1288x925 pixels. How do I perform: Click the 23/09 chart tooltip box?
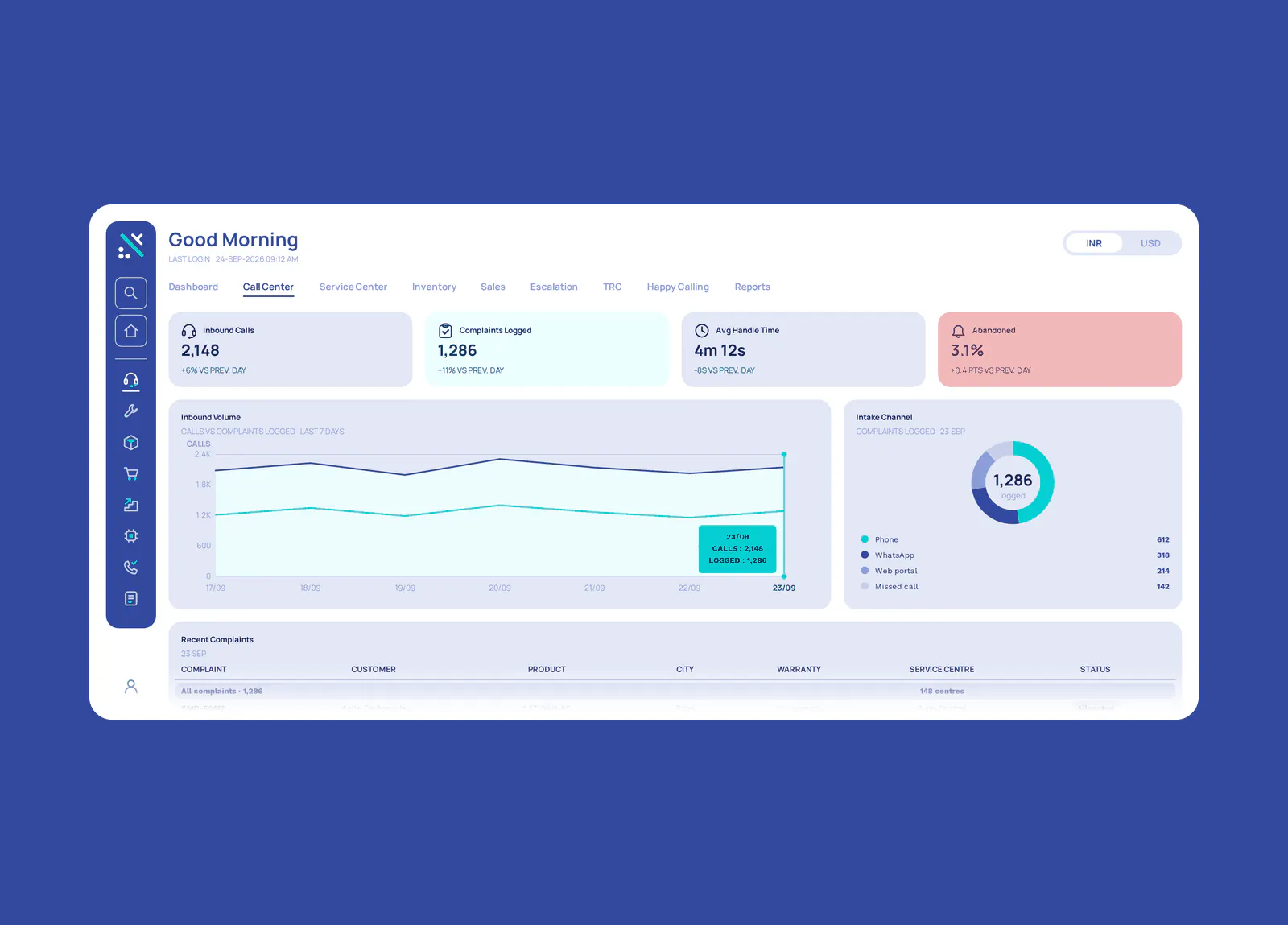tap(737, 549)
